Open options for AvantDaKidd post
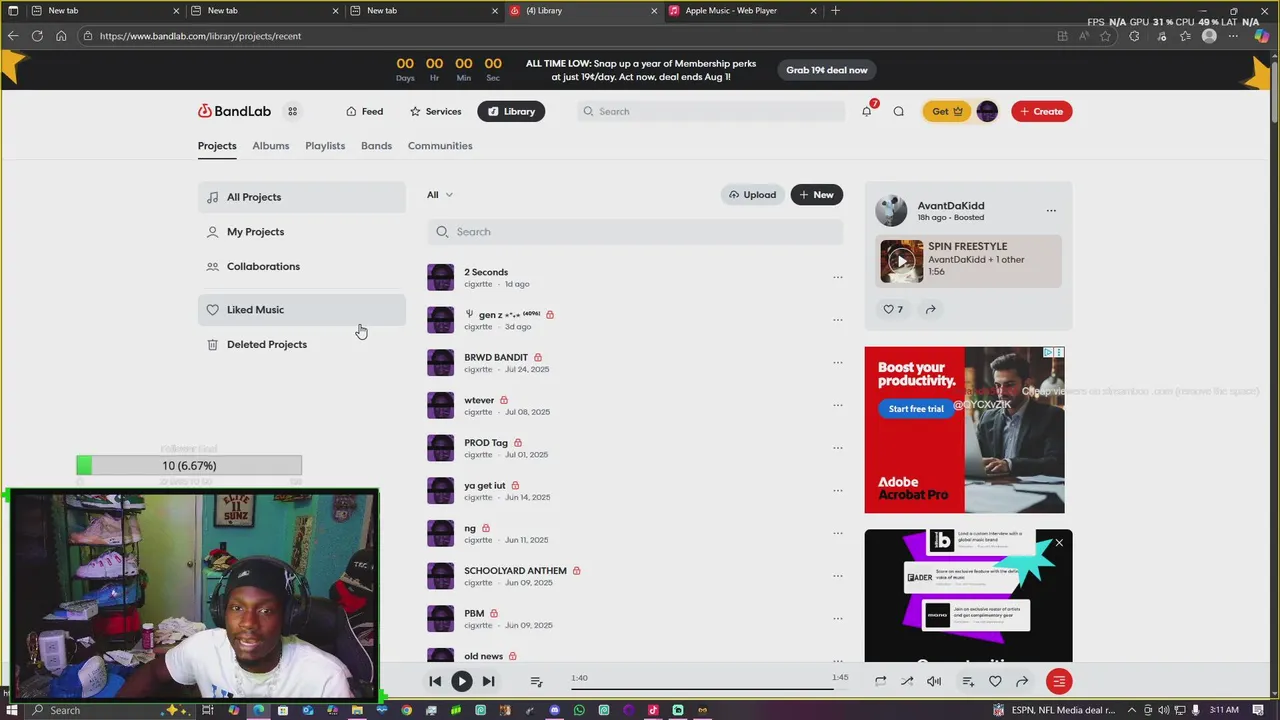 coord(1051,210)
